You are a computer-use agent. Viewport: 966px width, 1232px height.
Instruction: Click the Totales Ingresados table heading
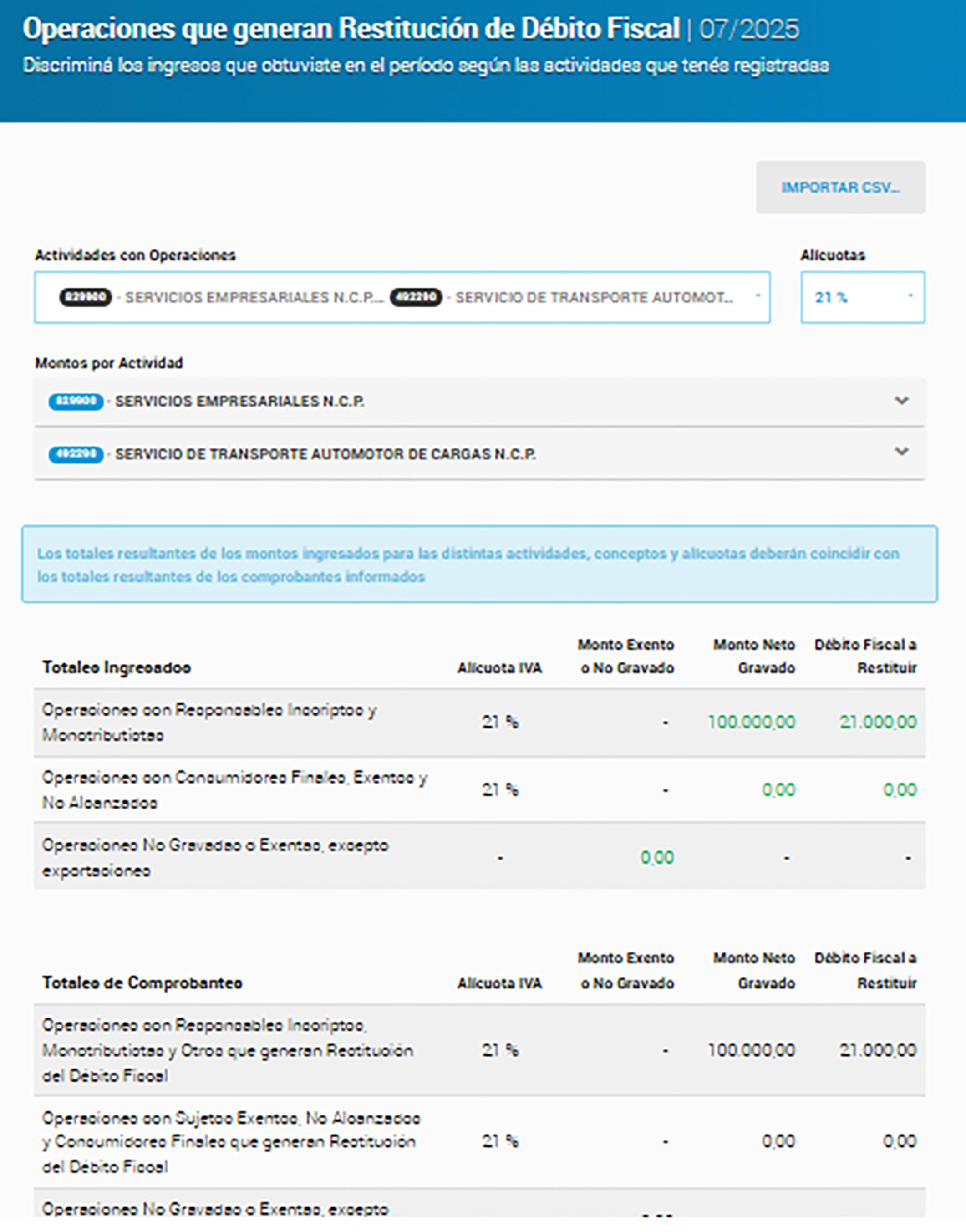(x=117, y=667)
